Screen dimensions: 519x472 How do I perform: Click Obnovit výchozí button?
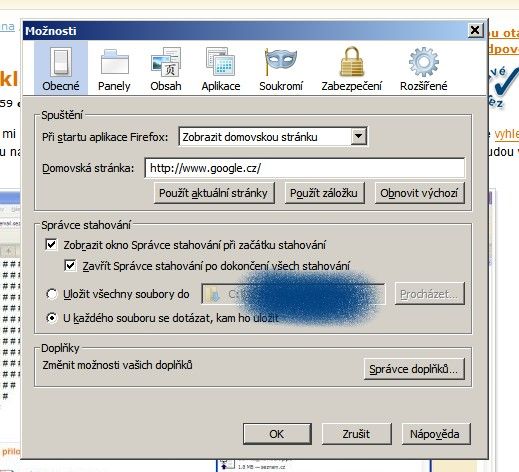[x=419, y=193]
